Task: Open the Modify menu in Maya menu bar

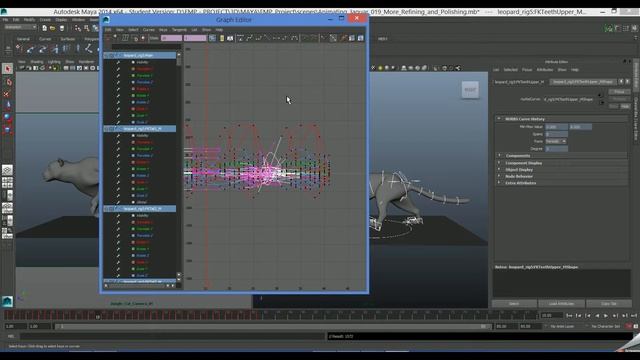Action: tap(29, 20)
